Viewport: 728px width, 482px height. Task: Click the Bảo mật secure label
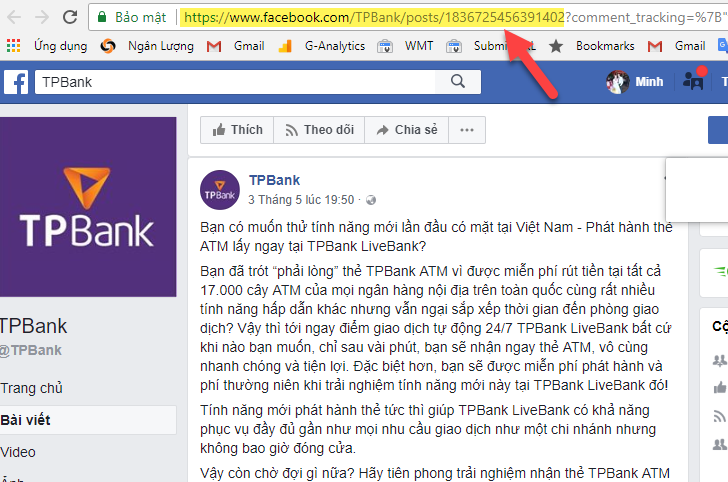coord(140,18)
